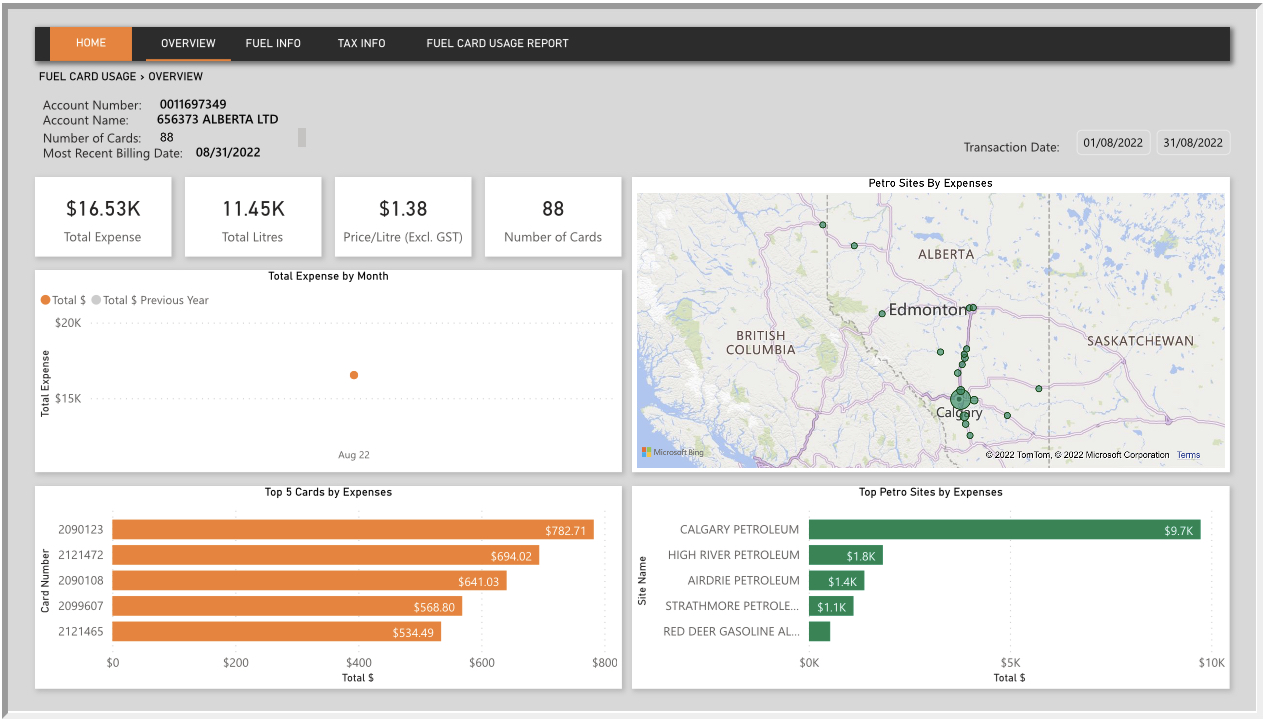The image size is (1284, 720).
Task: Click the HIGH RIVER PETROLEUM site label
Action: pyautogui.click(x=734, y=555)
